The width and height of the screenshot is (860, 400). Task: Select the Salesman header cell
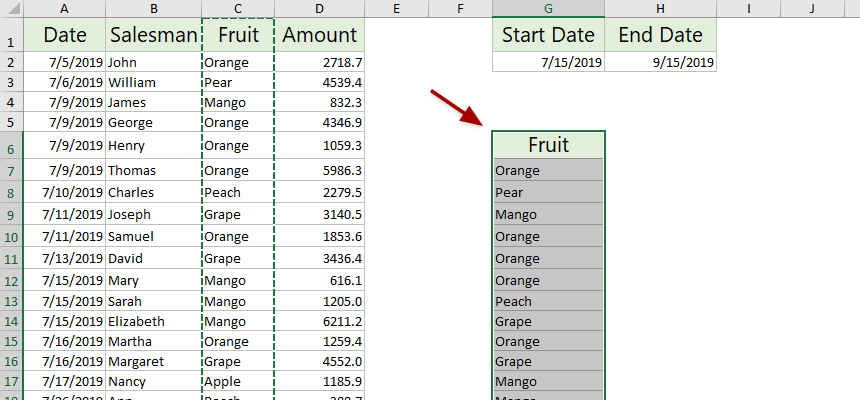(153, 36)
